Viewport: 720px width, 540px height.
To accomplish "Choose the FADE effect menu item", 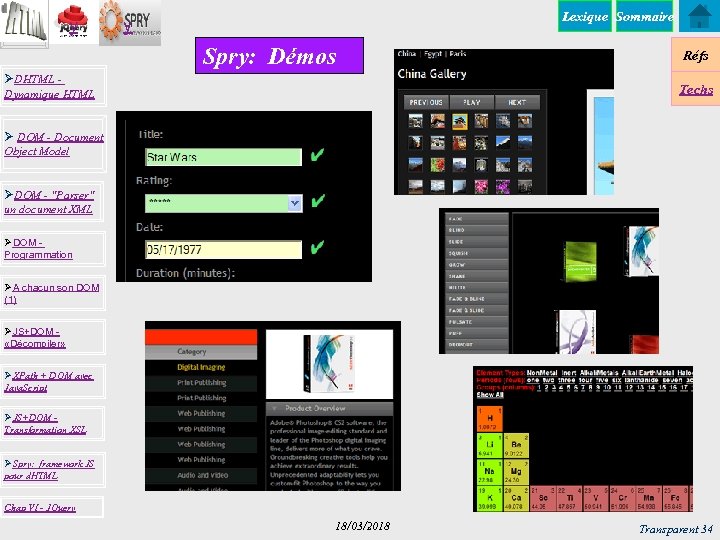I will 477,219.
